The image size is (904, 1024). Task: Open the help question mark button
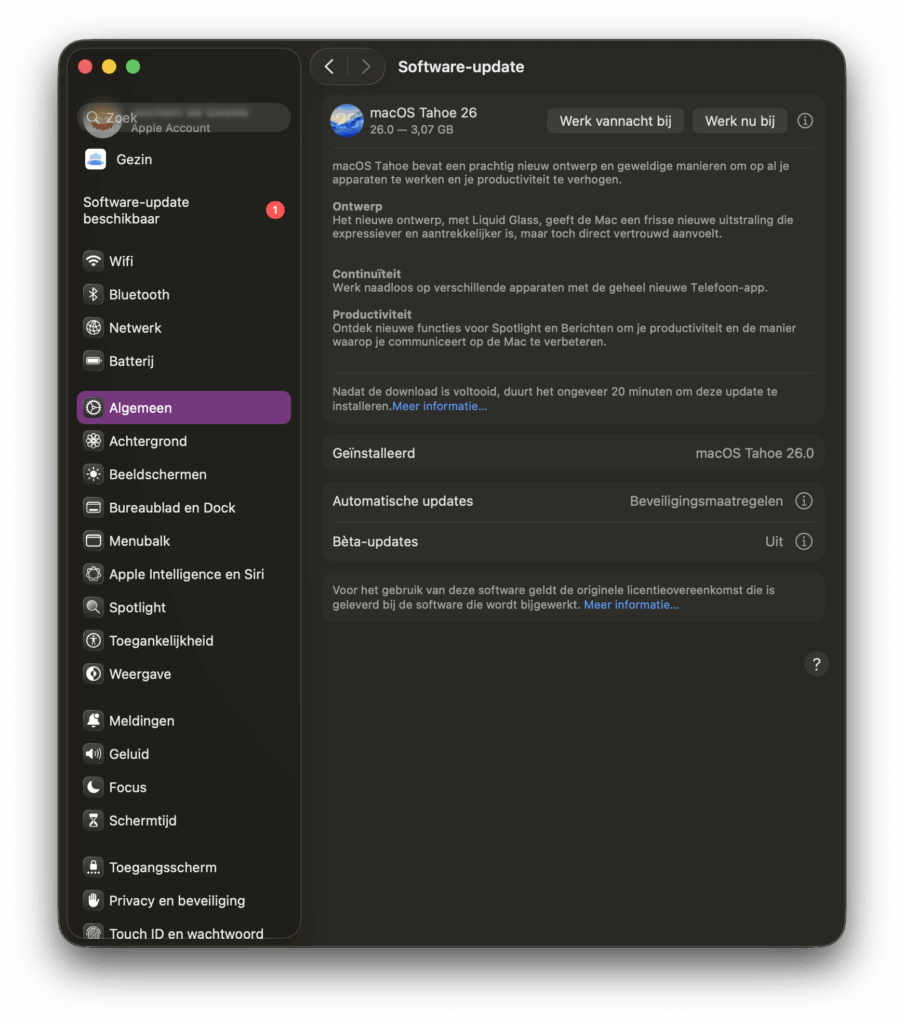(x=816, y=664)
